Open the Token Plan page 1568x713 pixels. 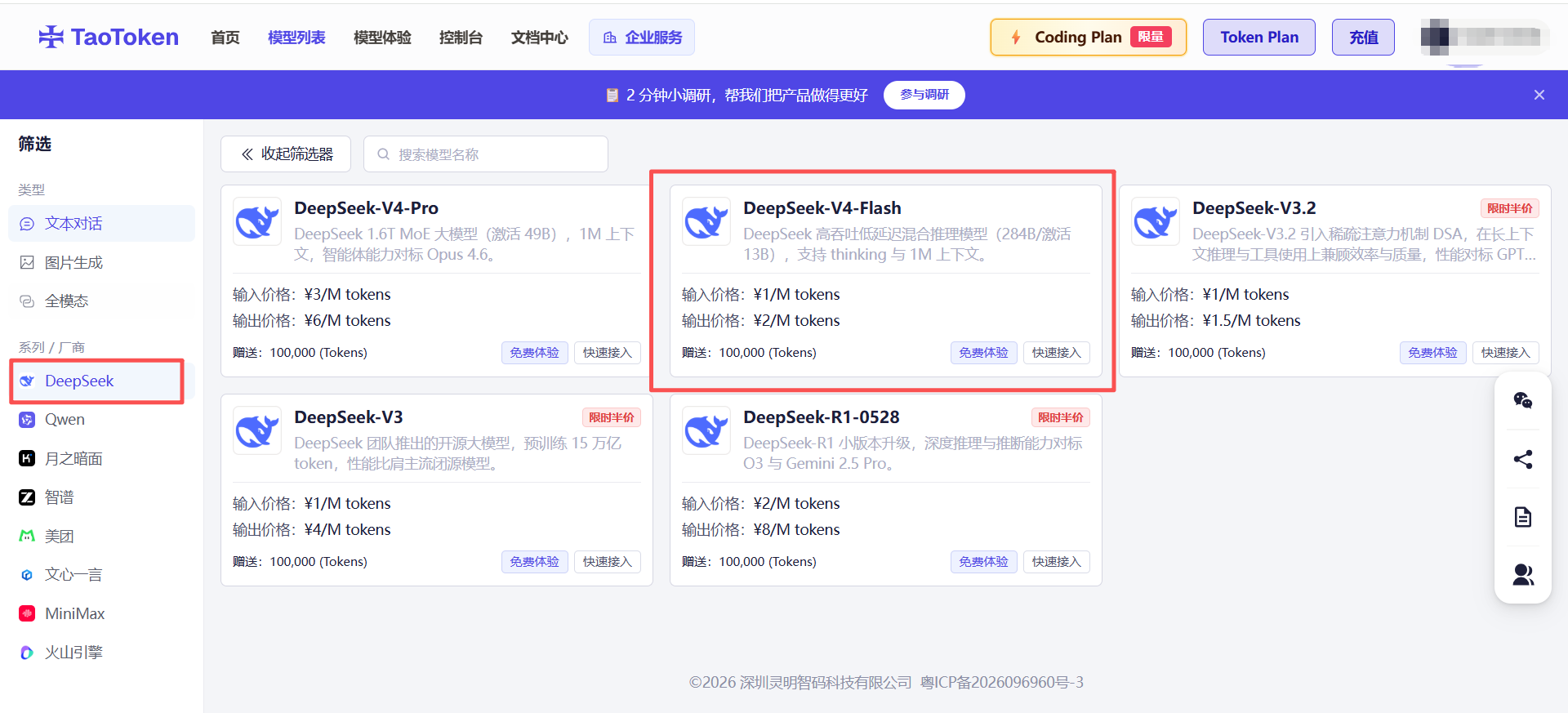[1259, 38]
